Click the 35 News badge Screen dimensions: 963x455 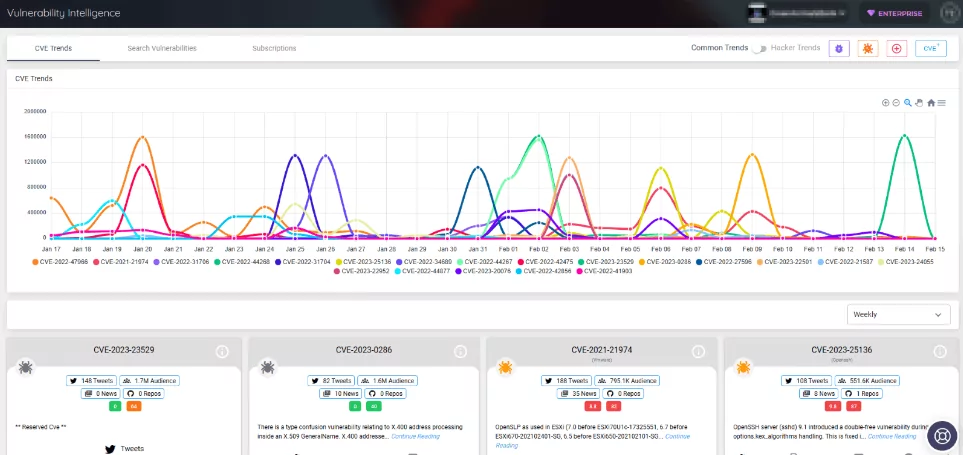[x=579, y=394]
